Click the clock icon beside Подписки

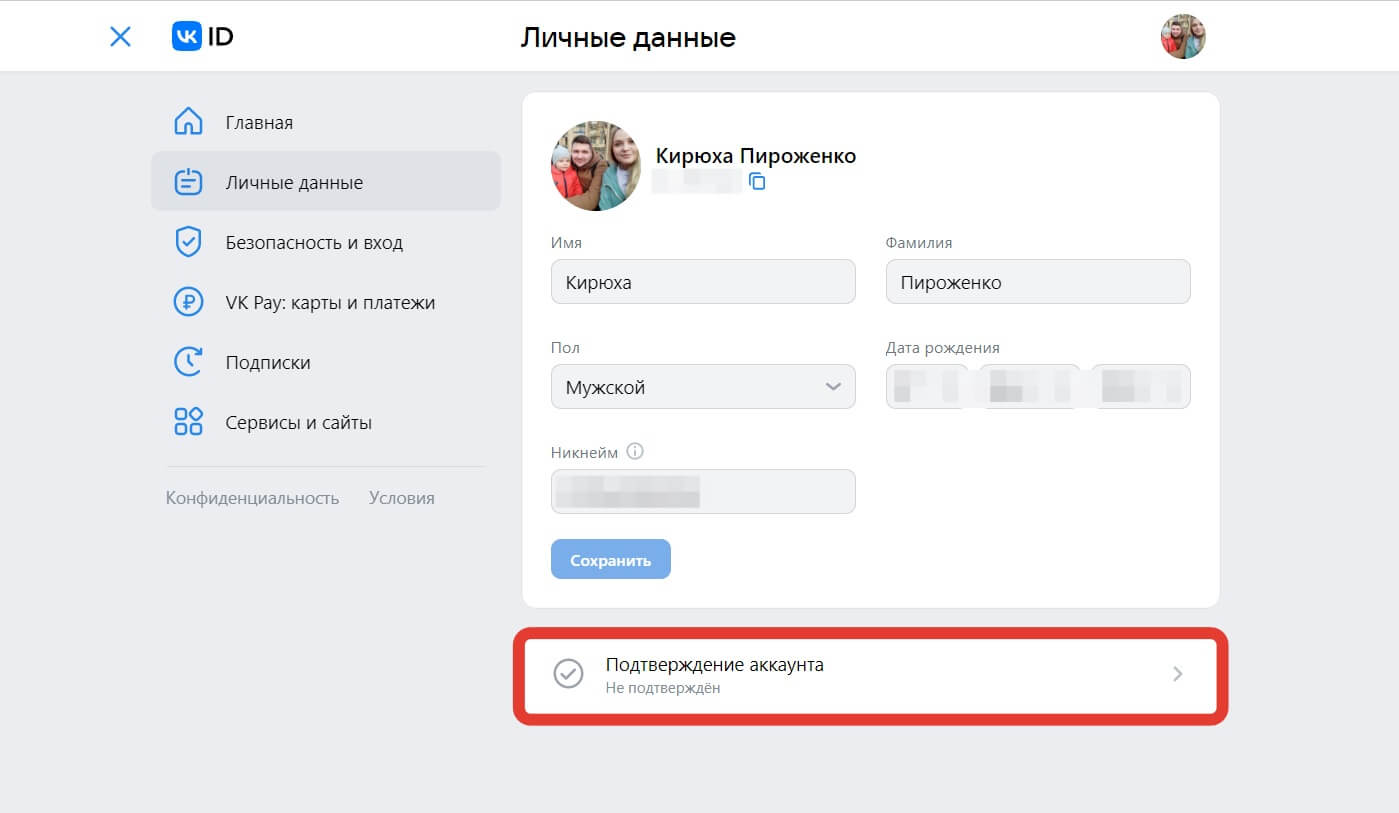(x=188, y=361)
